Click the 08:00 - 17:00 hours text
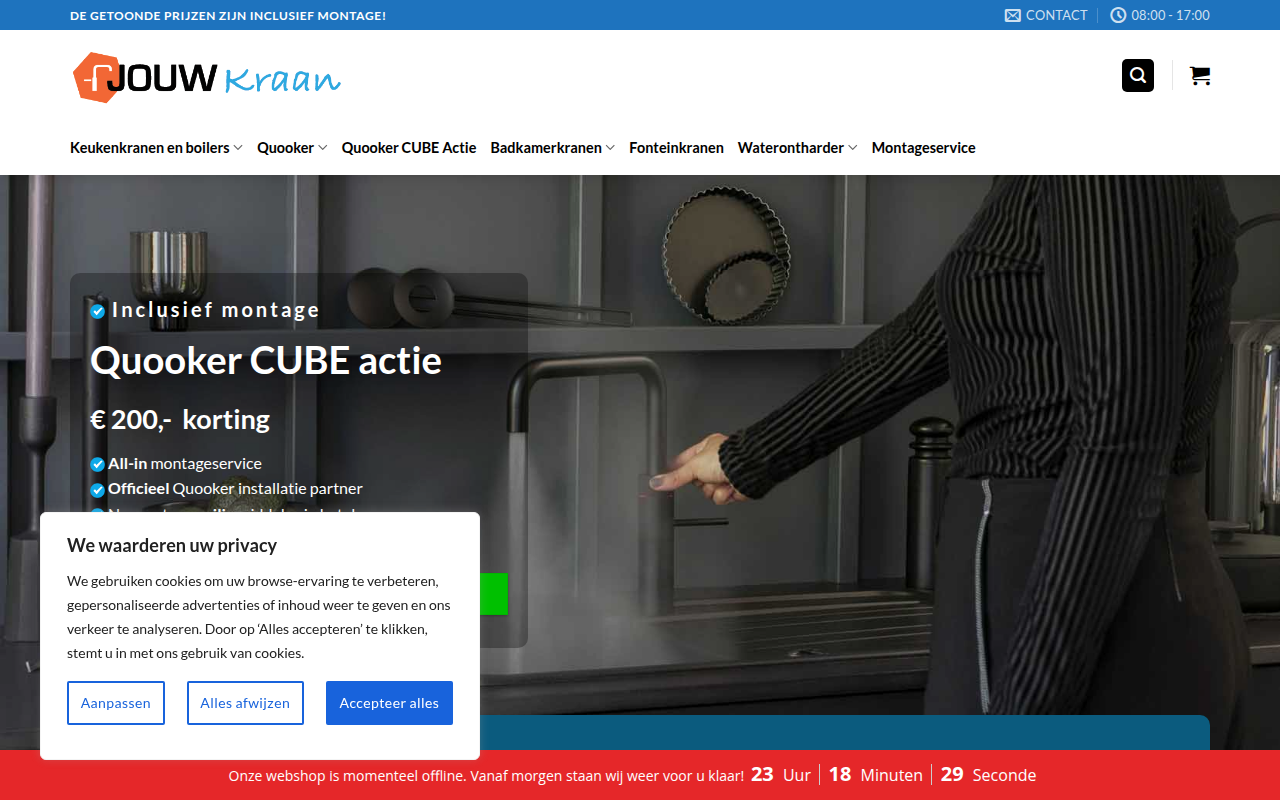The image size is (1280, 800). click(x=1171, y=15)
